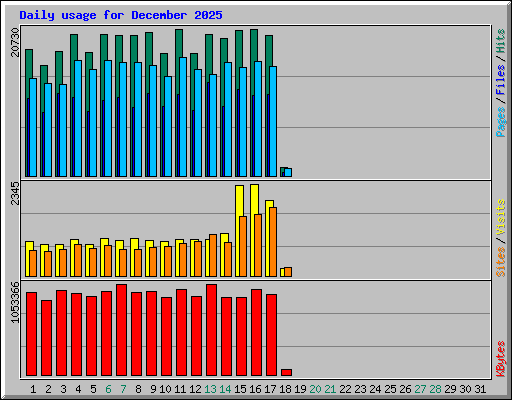The height and width of the screenshot is (400, 512).
Task: Click green weekend day 27 label
Action: (x=420, y=389)
